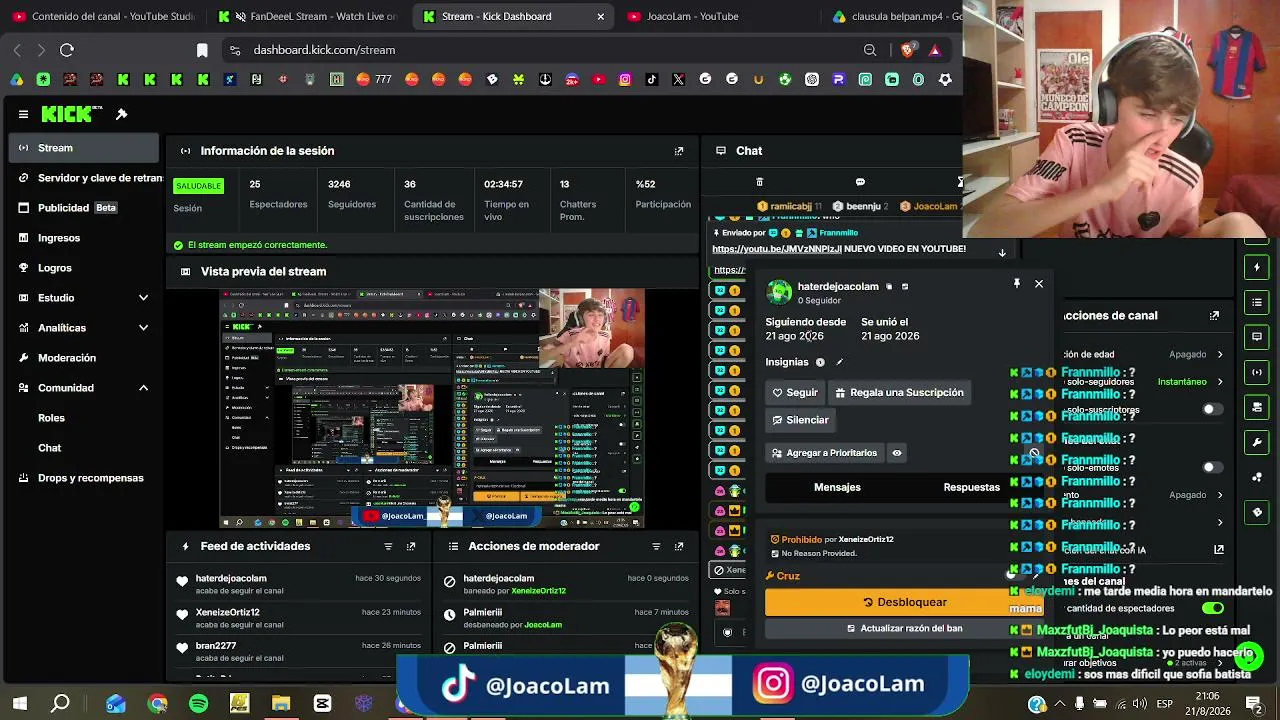Viewport: 1280px width, 720px height.
Task: Click the pin icon beside the KICK logo
Action: tap(122, 114)
